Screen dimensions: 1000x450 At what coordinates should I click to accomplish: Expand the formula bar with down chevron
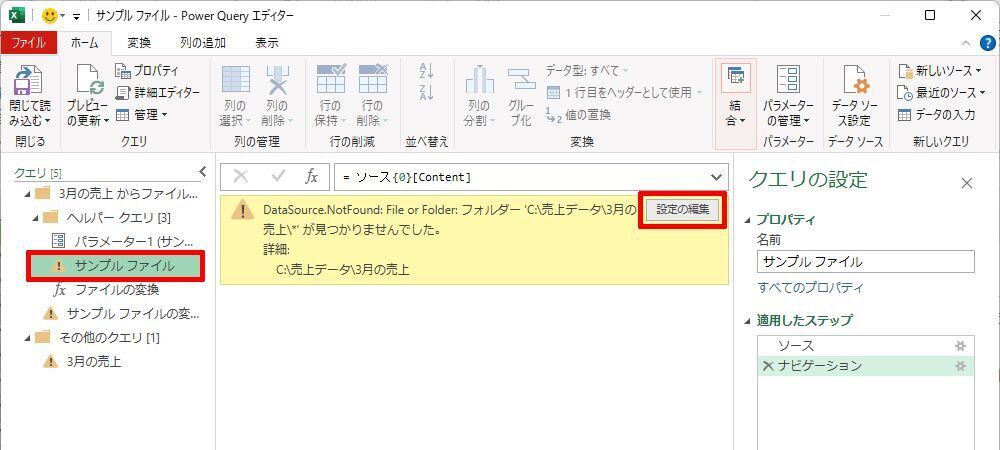(716, 177)
